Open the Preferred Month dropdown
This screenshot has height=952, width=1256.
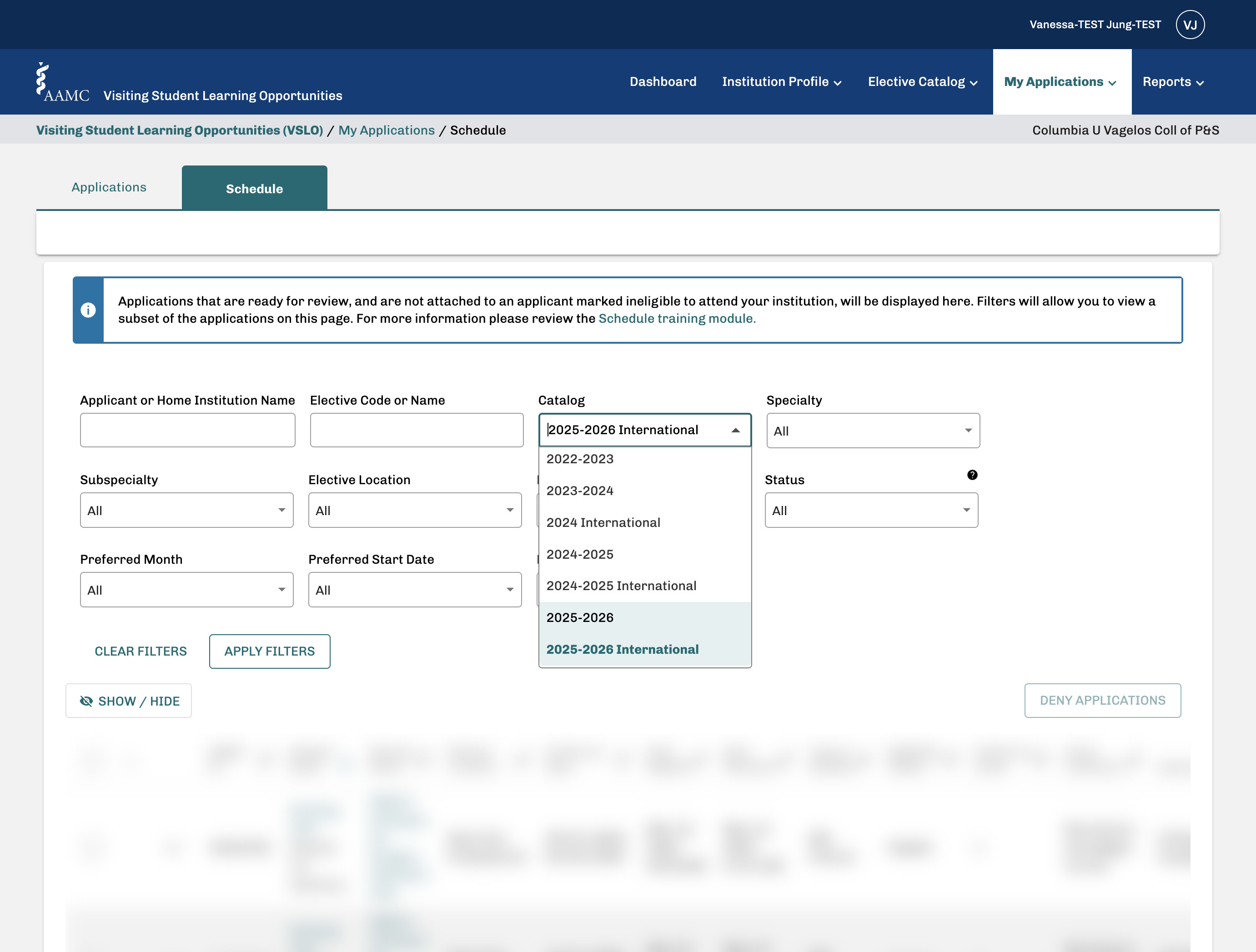186,589
